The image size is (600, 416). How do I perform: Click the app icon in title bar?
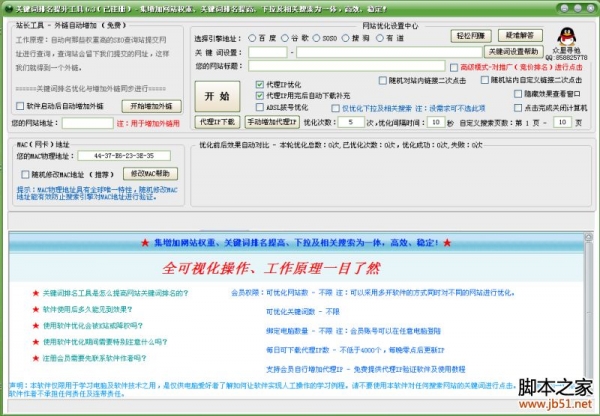(8, 9)
